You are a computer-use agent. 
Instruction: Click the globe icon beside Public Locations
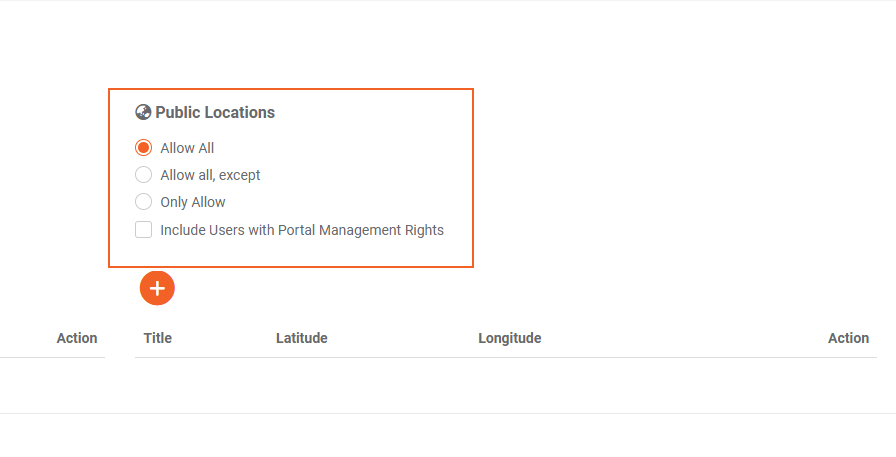click(143, 112)
